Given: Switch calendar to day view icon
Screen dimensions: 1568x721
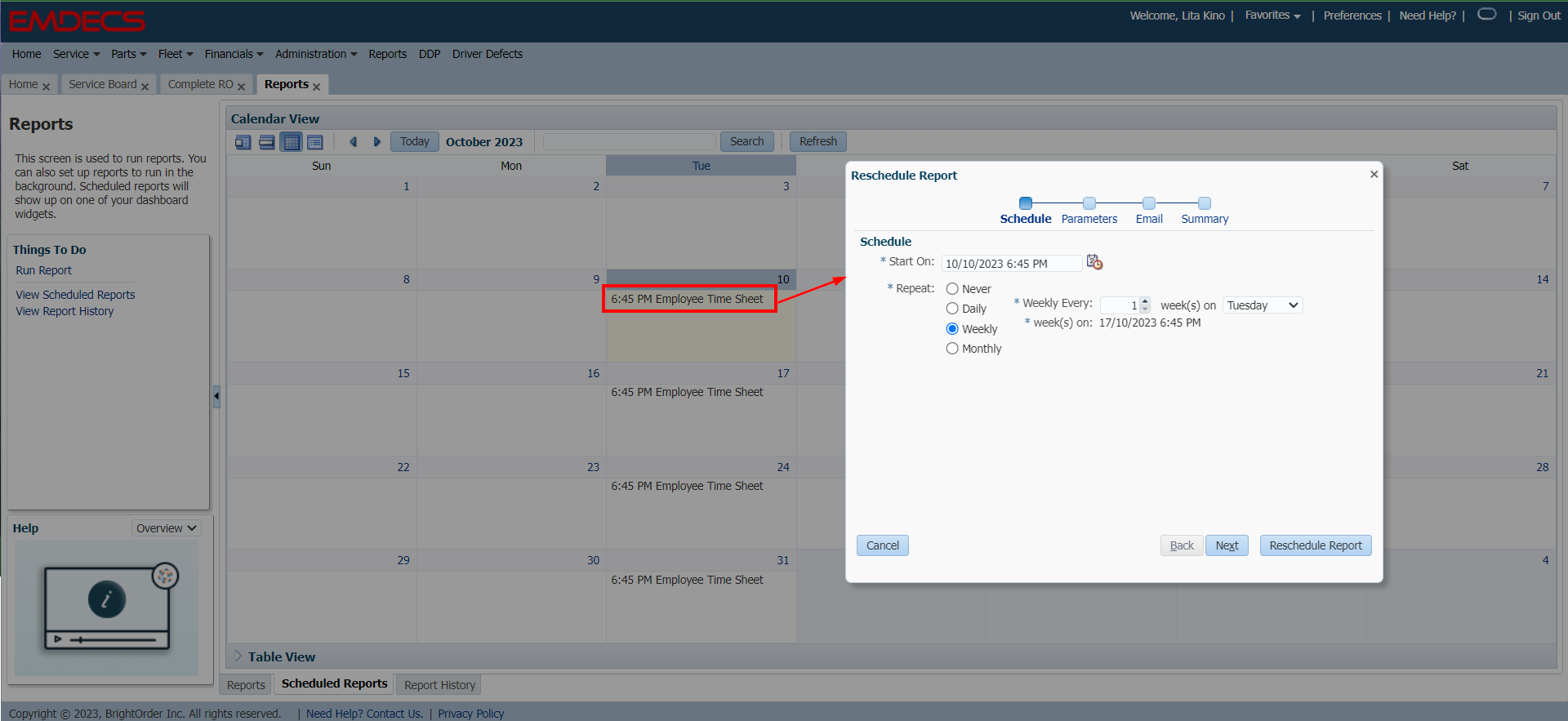Looking at the screenshot, I should 243,142.
